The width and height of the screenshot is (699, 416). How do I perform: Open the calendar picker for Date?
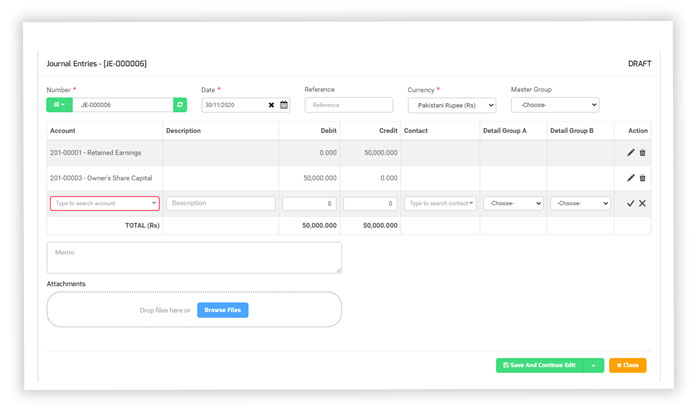tap(284, 105)
